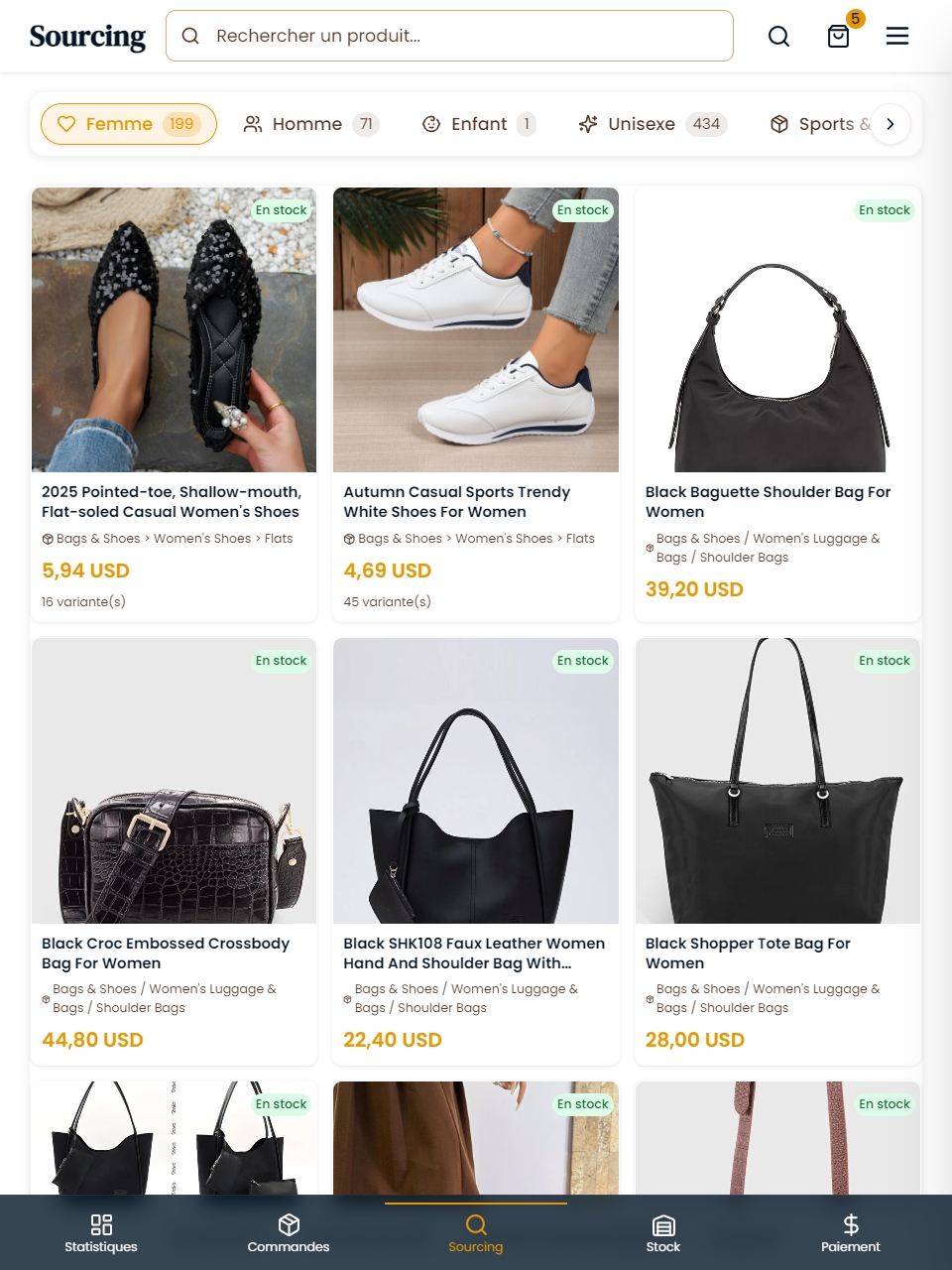The width and height of the screenshot is (952, 1270).
Task: Click the Sourcing logo
Action: click(87, 37)
